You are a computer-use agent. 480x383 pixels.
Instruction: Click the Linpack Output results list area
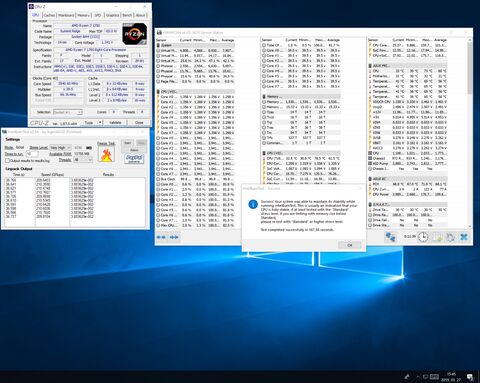tap(75, 202)
